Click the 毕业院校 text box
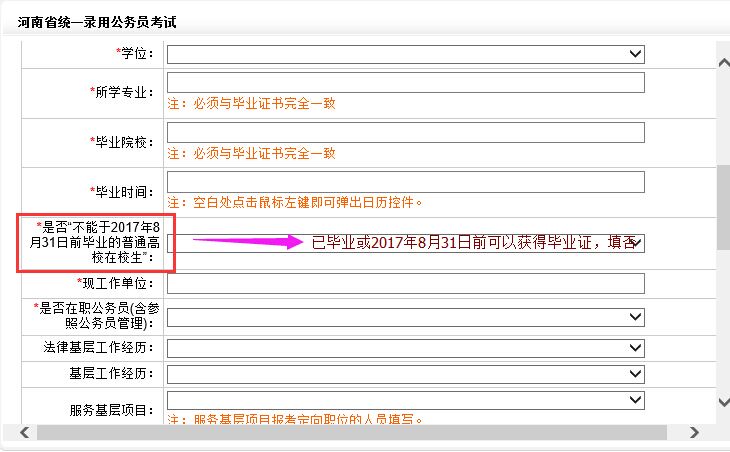This screenshot has height=452, width=730. (405, 132)
